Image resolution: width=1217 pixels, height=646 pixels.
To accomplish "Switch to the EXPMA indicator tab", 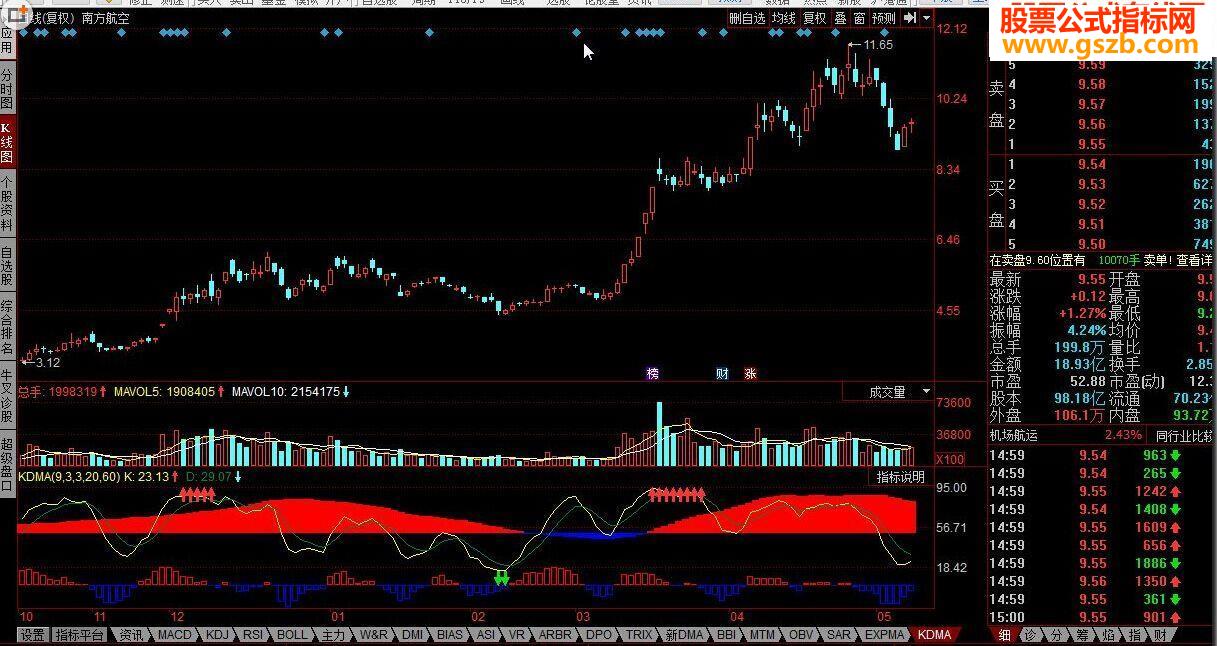I will point(885,635).
